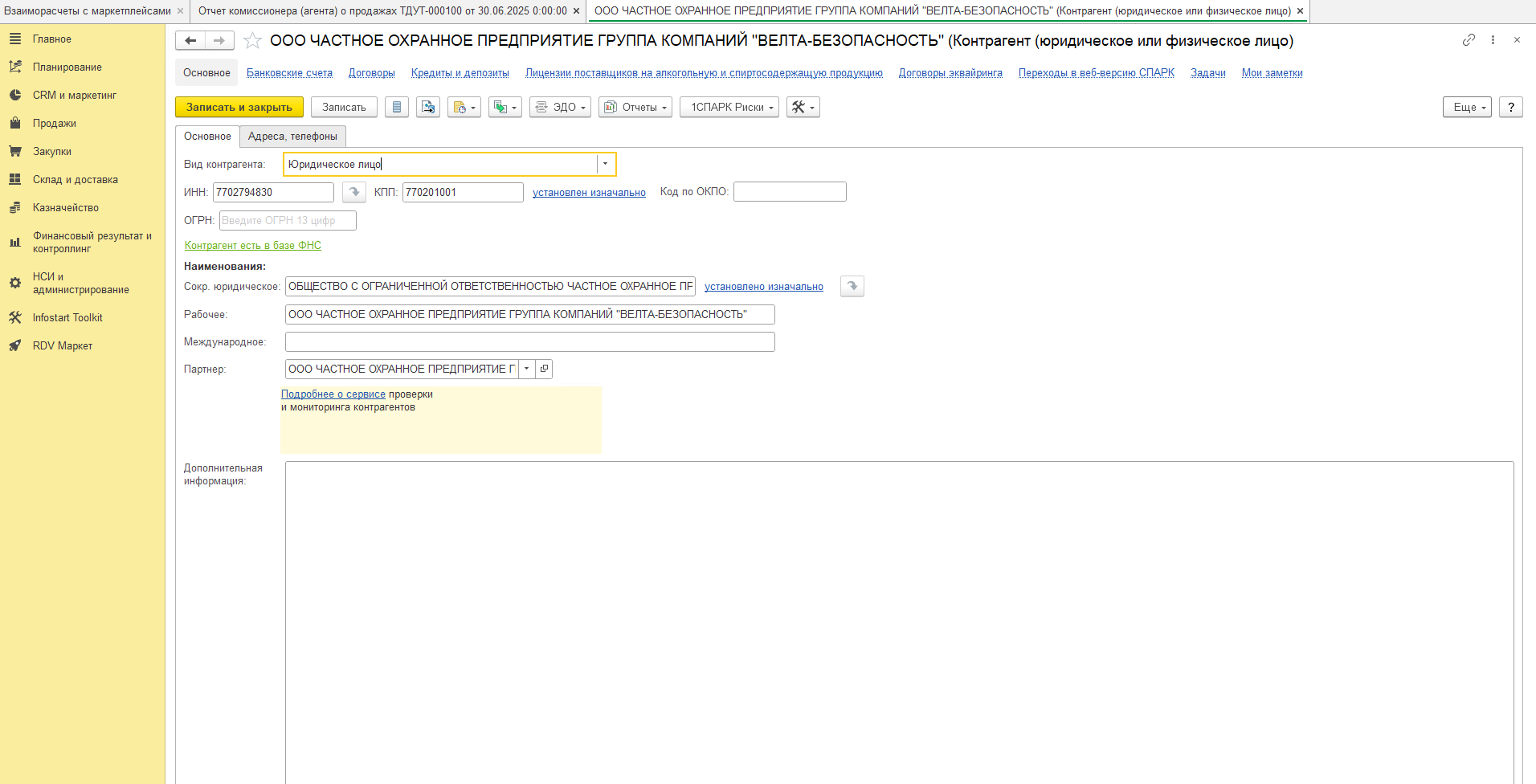Open the create-based-on dropdown with clock icon
1536x784 pixels.
pyautogui.click(x=464, y=107)
